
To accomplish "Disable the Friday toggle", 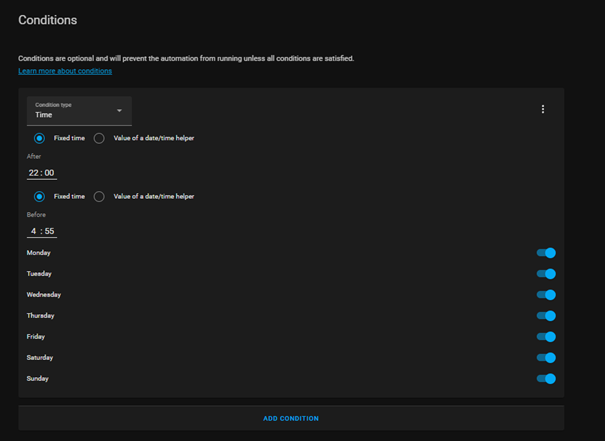I will (546, 337).
